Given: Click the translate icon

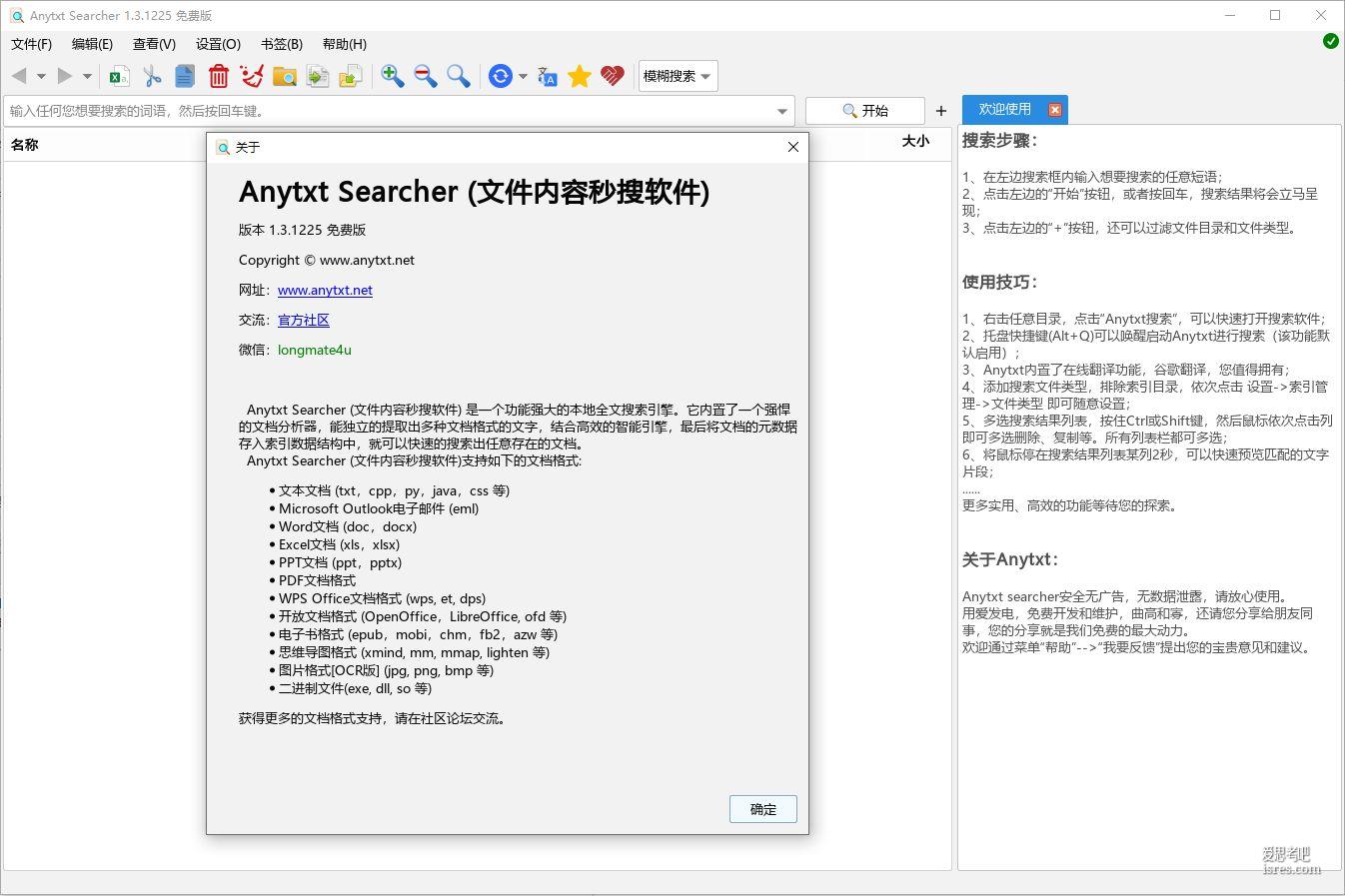Looking at the screenshot, I should tap(547, 76).
